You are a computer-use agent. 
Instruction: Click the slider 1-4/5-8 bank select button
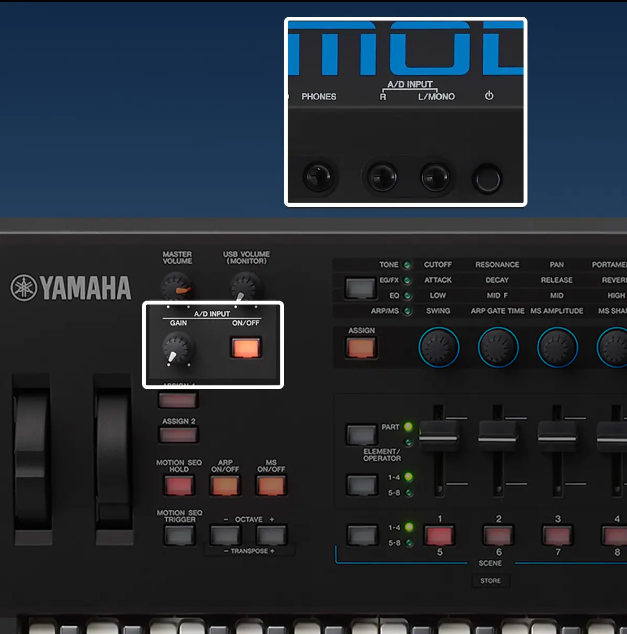[x=362, y=485]
